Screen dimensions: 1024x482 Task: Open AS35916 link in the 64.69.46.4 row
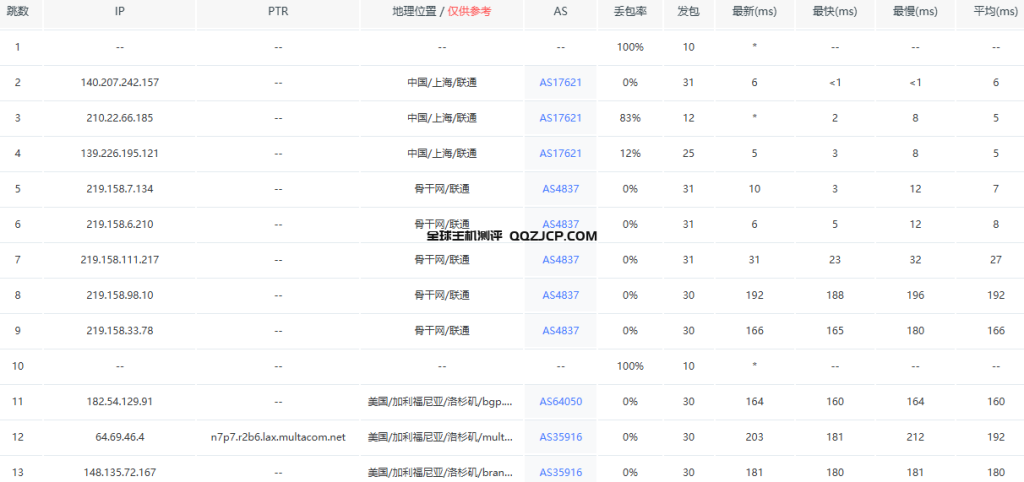[560, 437]
